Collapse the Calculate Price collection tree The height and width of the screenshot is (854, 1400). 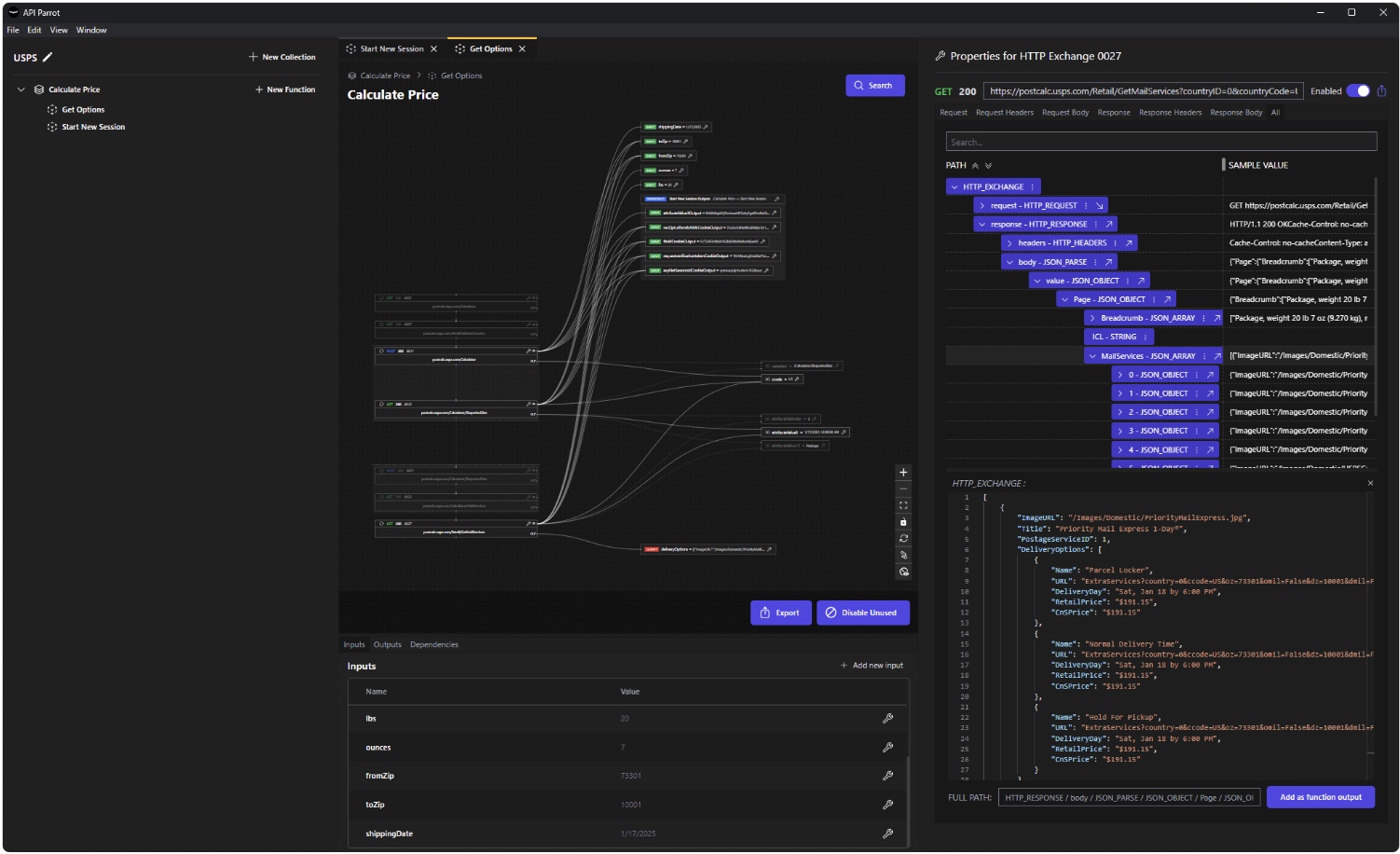coord(21,90)
